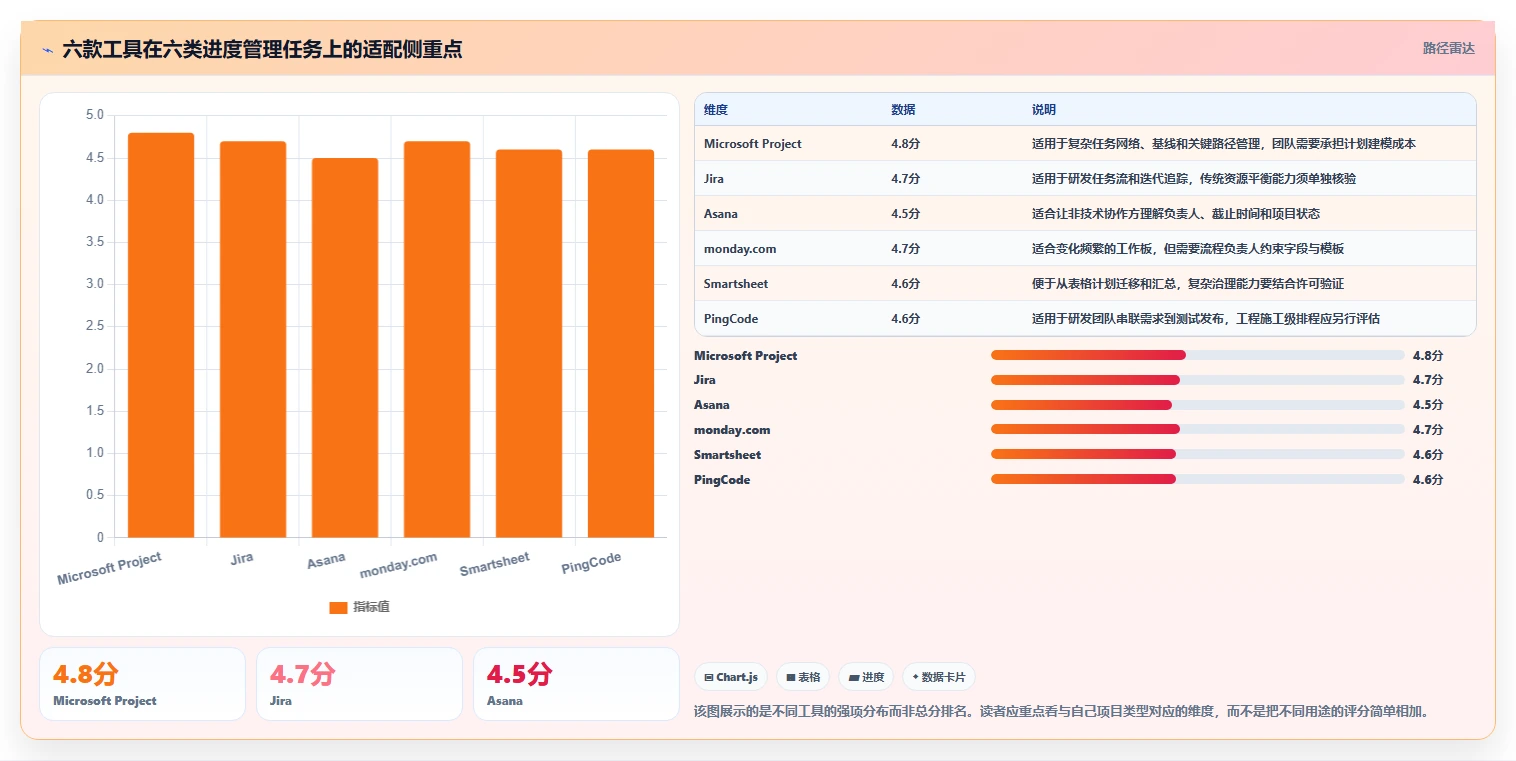Click the description starting 适用于复杂任务网络
Image resolution: width=1516 pixels, height=761 pixels.
coord(1224,144)
